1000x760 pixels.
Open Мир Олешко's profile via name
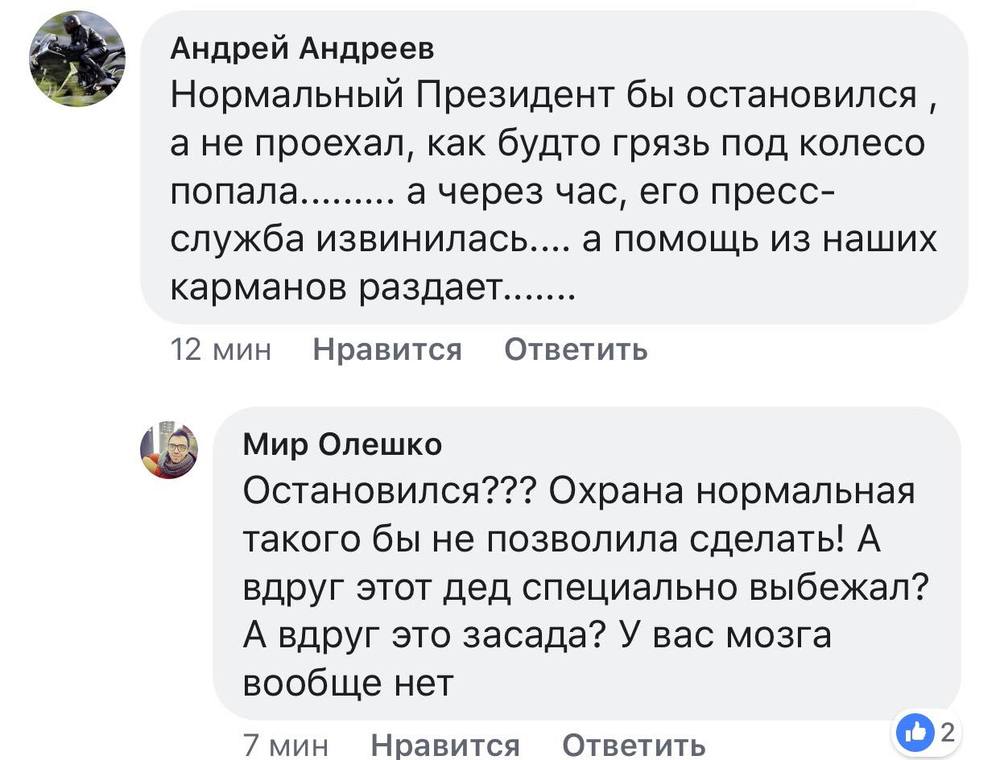pos(342,445)
